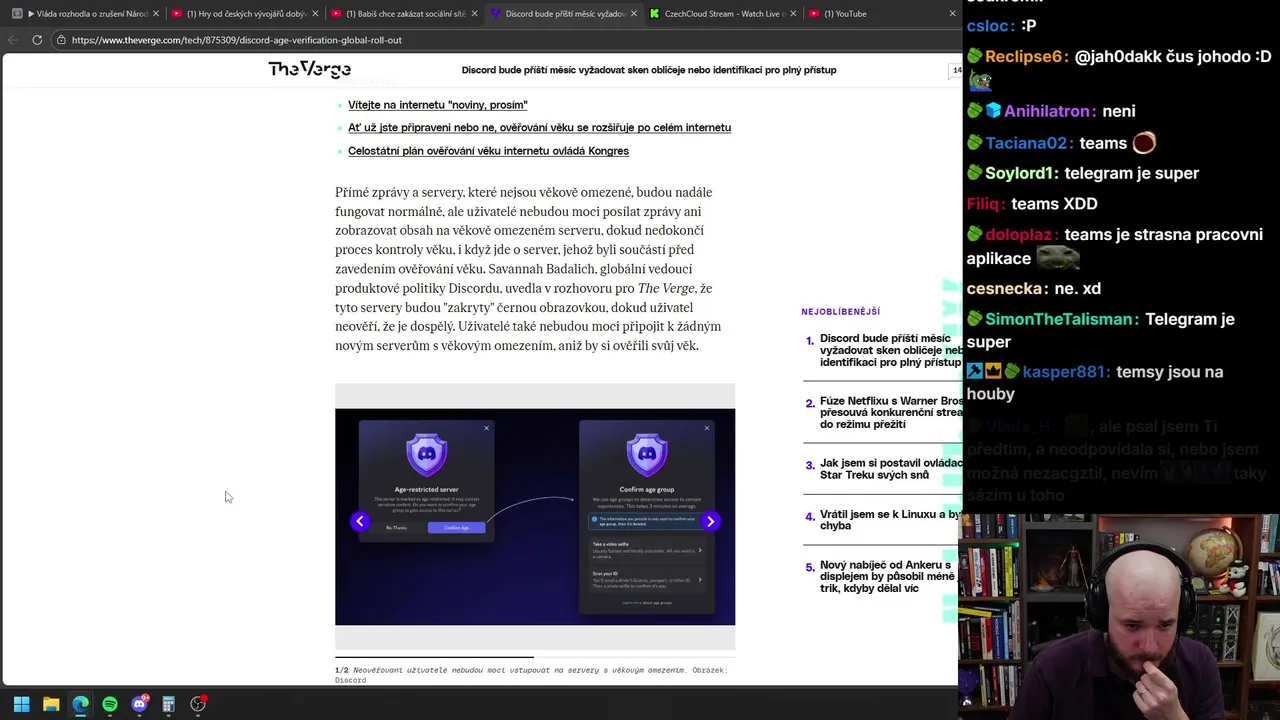Click chat username cesnecka
Image resolution: width=1280 pixels, height=720 pixels.
tap(1006, 288)
